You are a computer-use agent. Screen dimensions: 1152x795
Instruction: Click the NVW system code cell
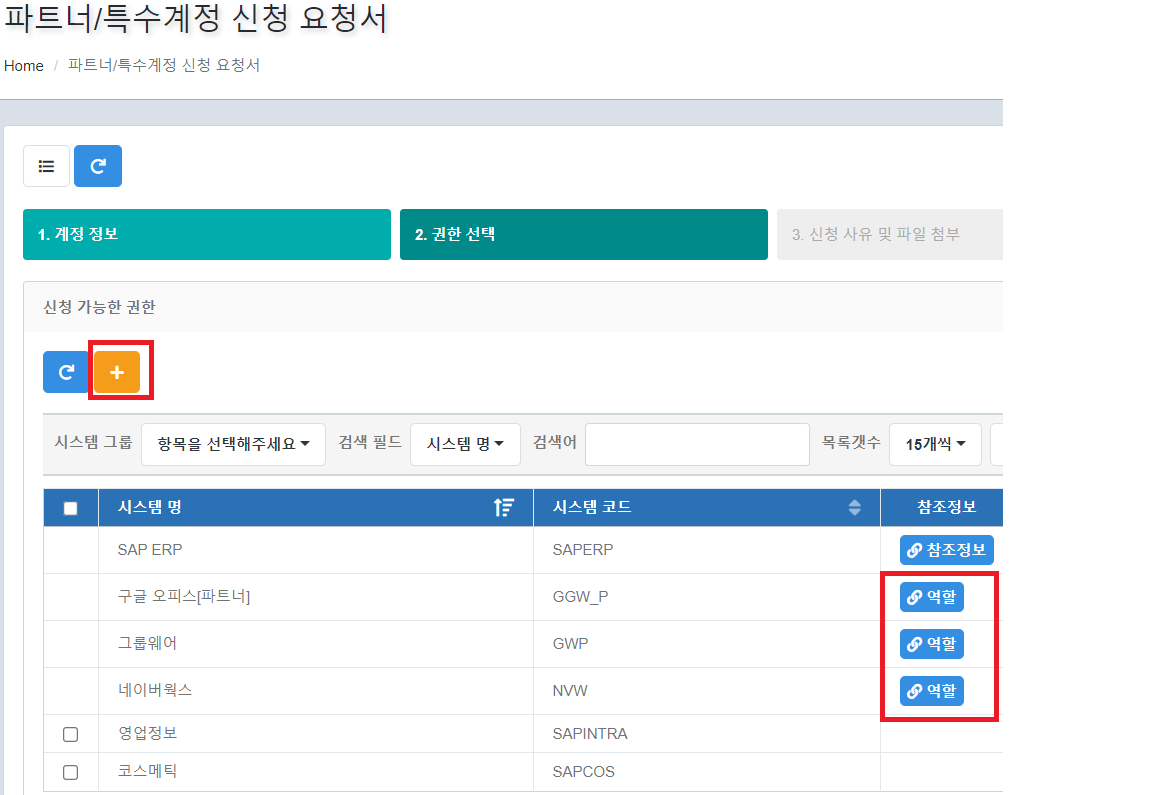tap(707, 691)
